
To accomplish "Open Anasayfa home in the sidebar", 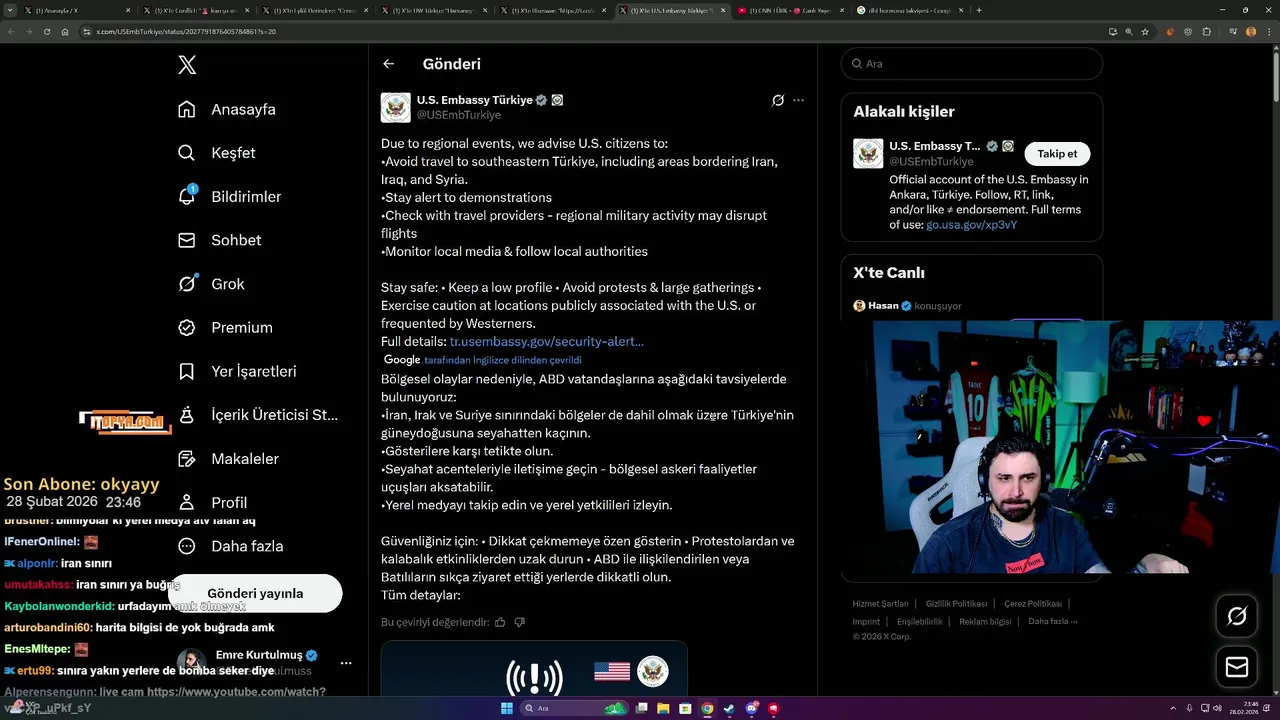I will pyautogui.click(x=226, y=109).
